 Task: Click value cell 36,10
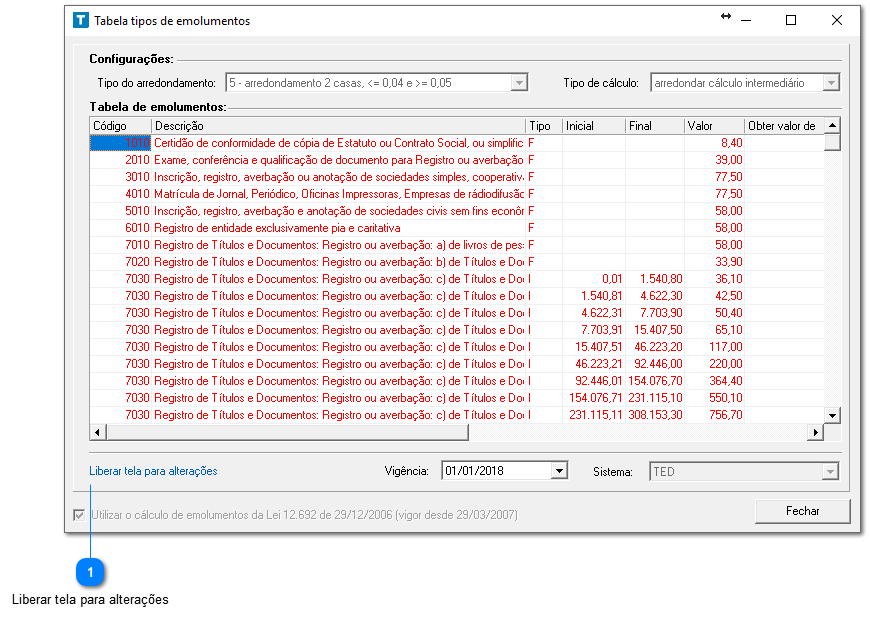pos(714,279)
